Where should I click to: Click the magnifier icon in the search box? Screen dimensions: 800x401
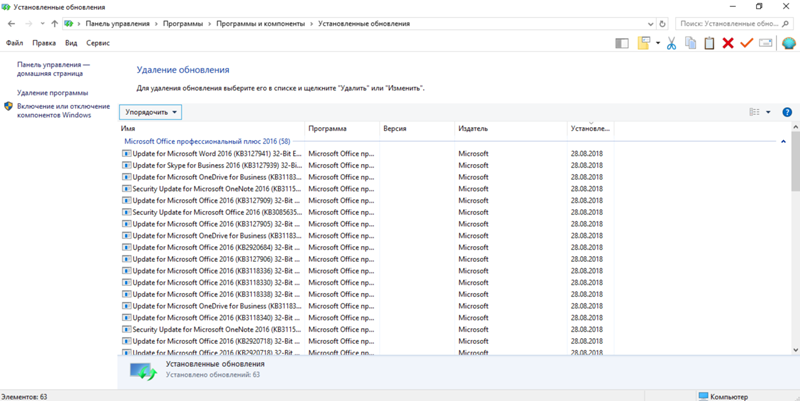pos(786,24)
